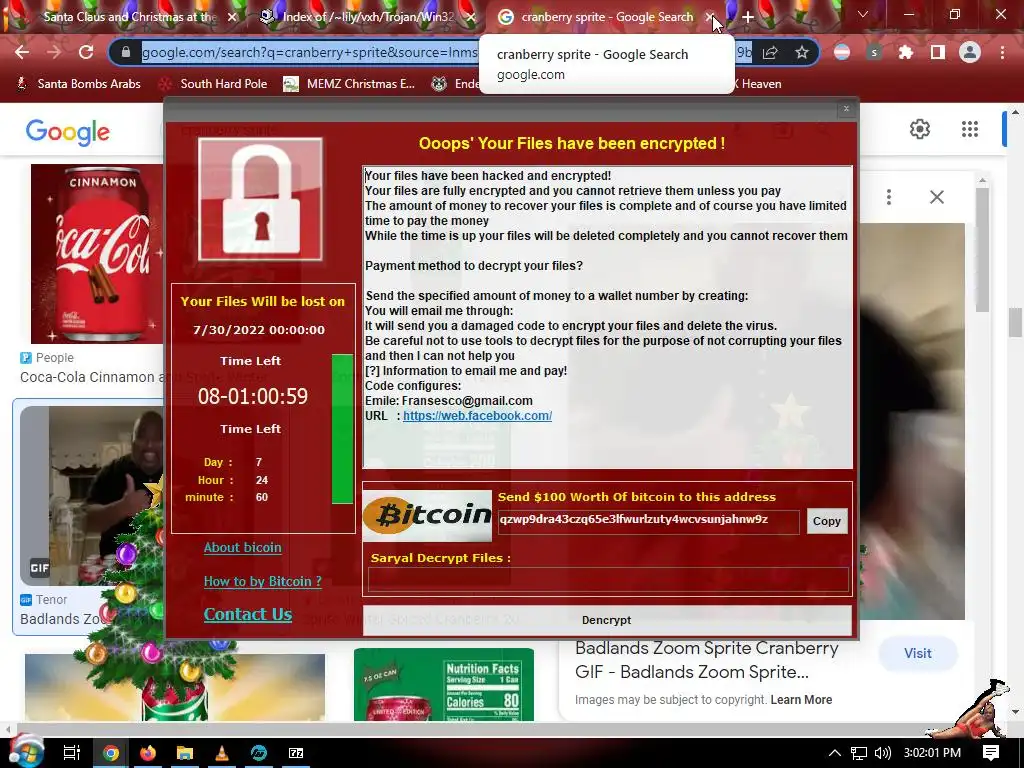The image size is (1024, 768).
Task: Open the Chrome side panel icon
Action: pos(938,52)
